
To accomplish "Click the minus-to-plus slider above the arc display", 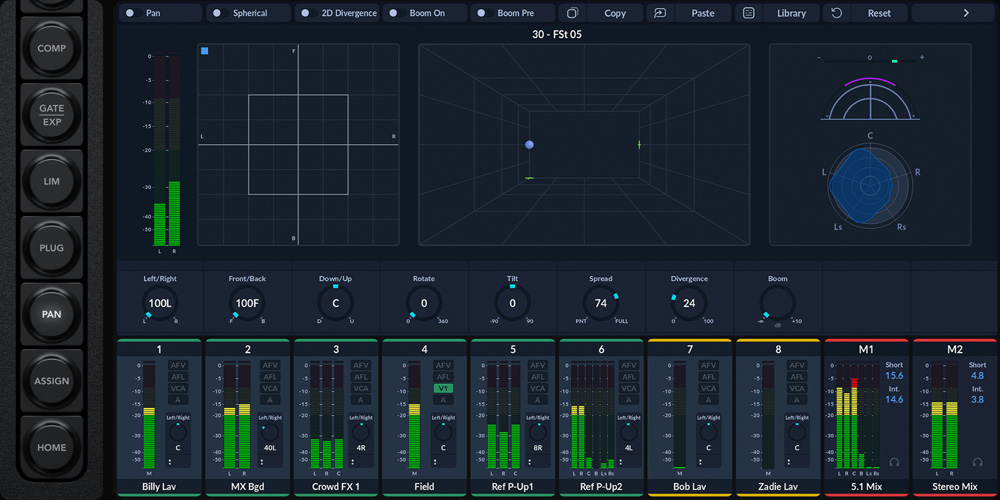I will (870, 61).
